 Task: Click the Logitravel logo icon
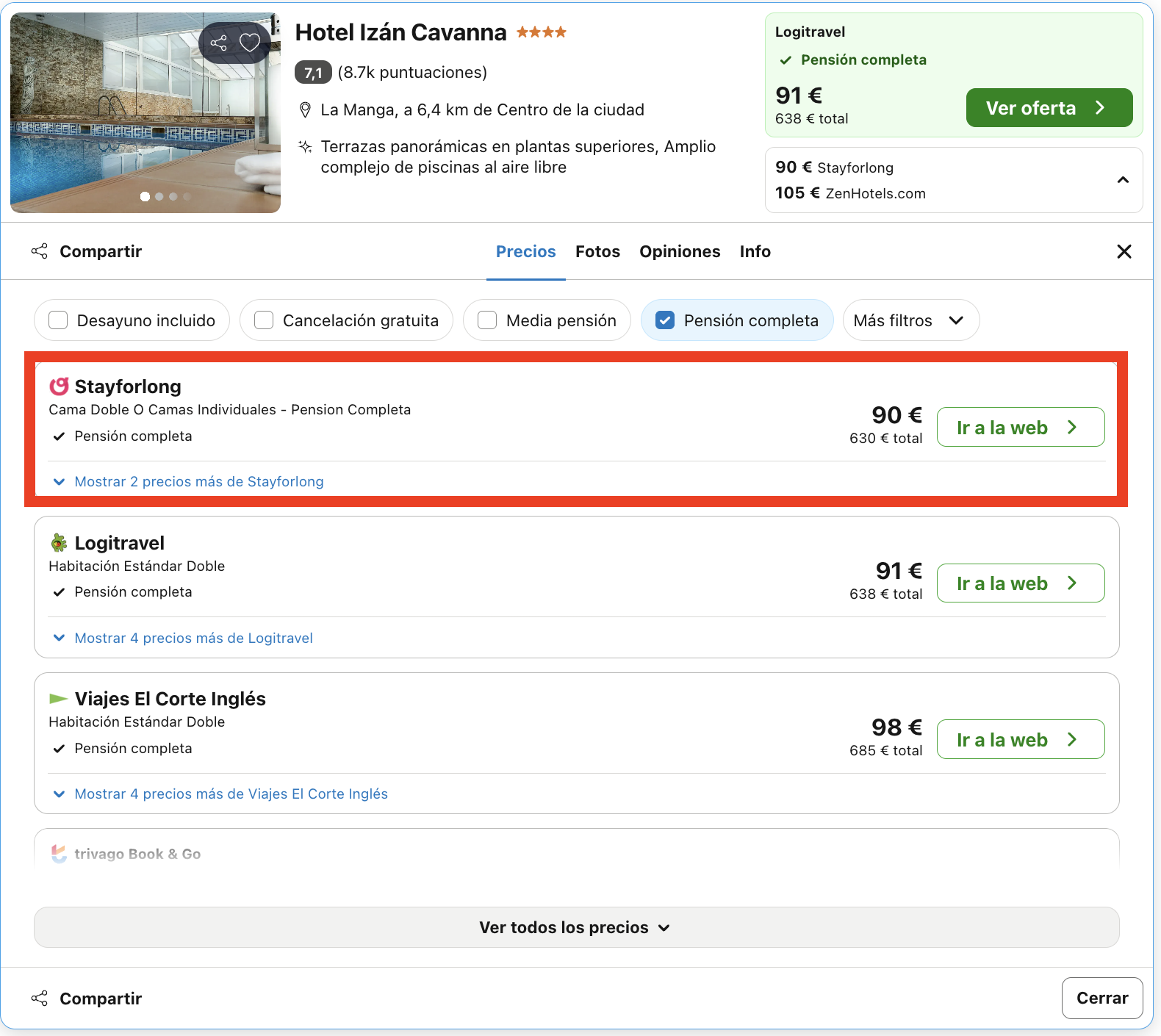(59, 543)
